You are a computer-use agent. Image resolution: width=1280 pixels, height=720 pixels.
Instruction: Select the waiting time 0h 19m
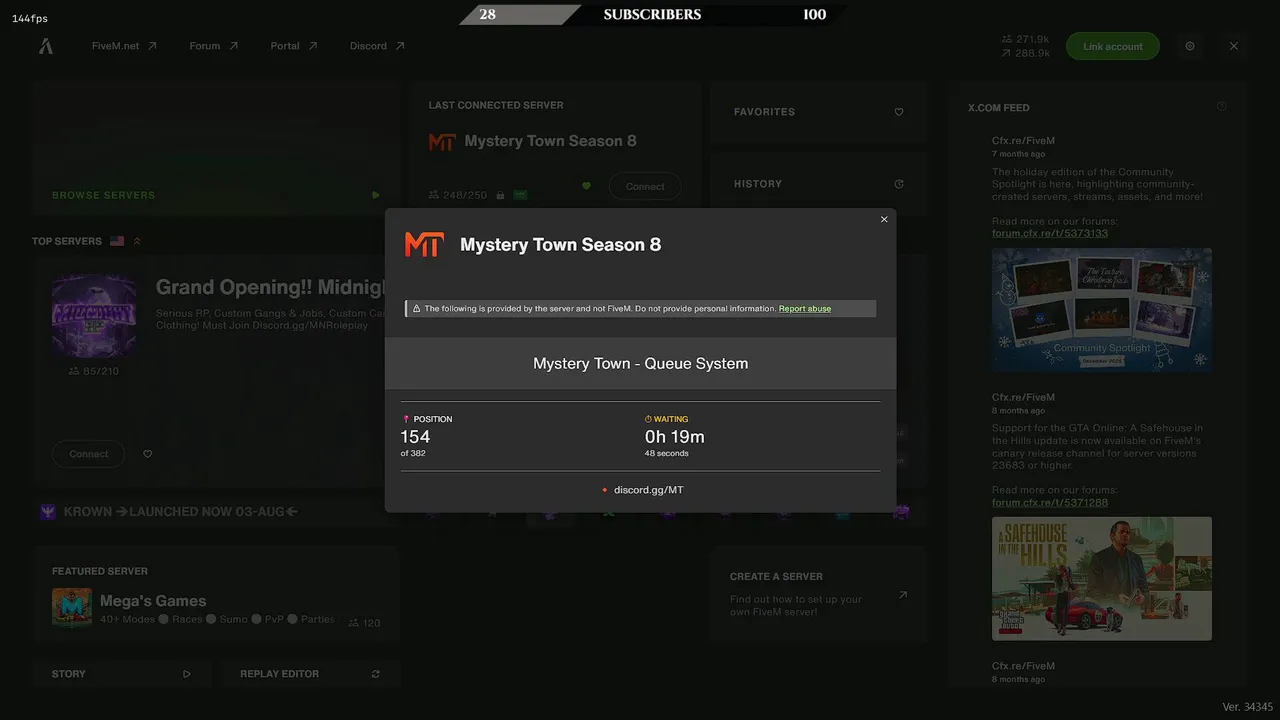click(675, 437)
